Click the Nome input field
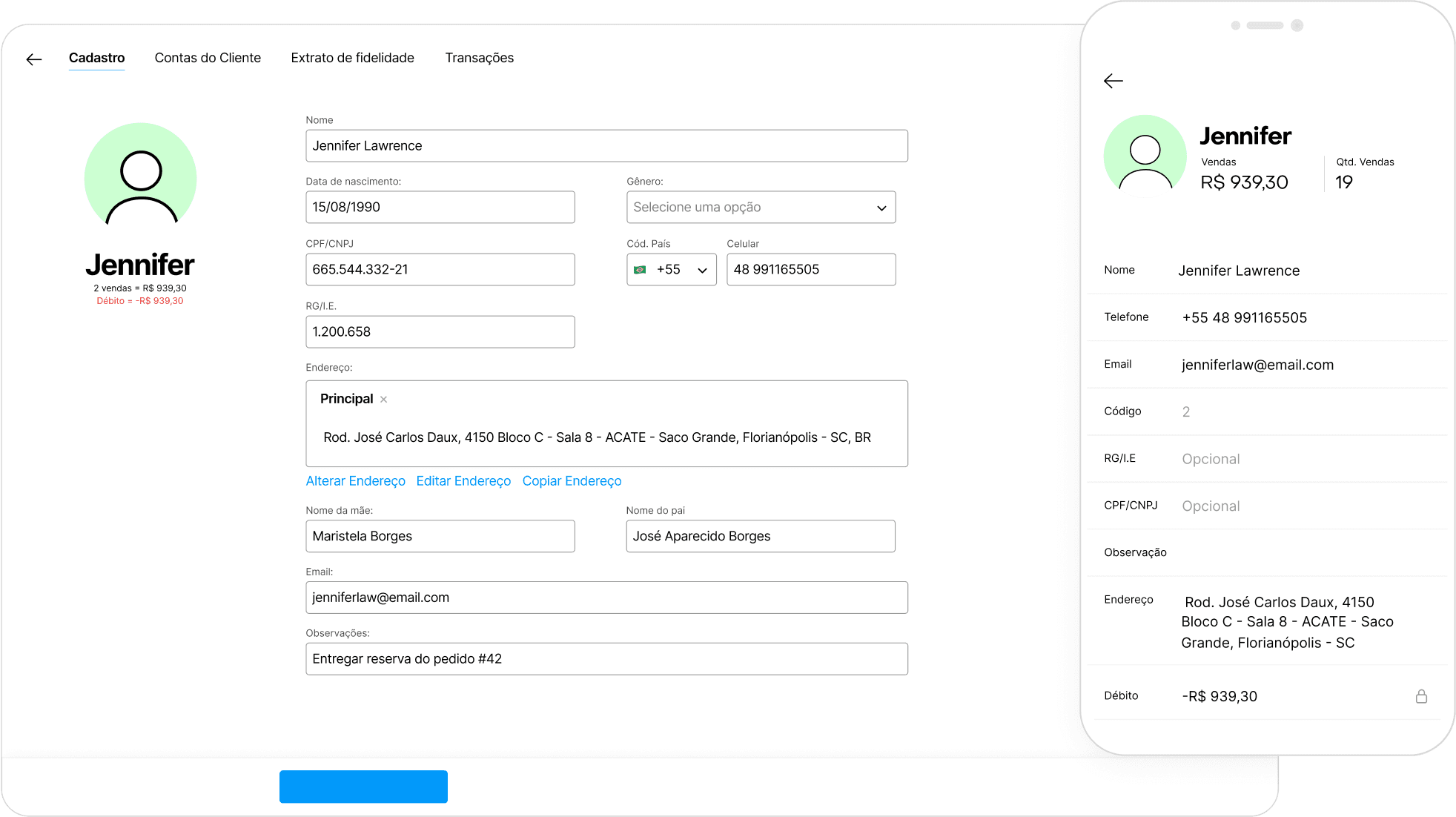The width and height of the screenshot is (1456, 817). pos(606,146)
